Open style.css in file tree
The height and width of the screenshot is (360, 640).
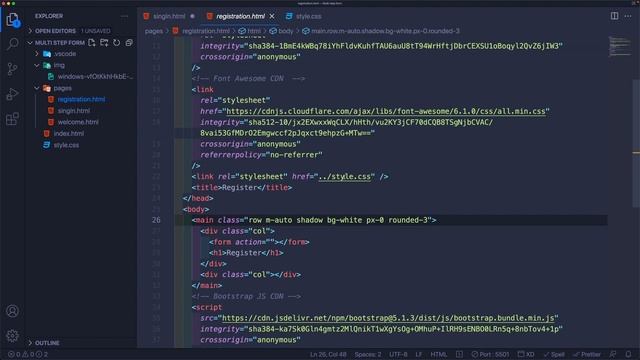[66, 145]
